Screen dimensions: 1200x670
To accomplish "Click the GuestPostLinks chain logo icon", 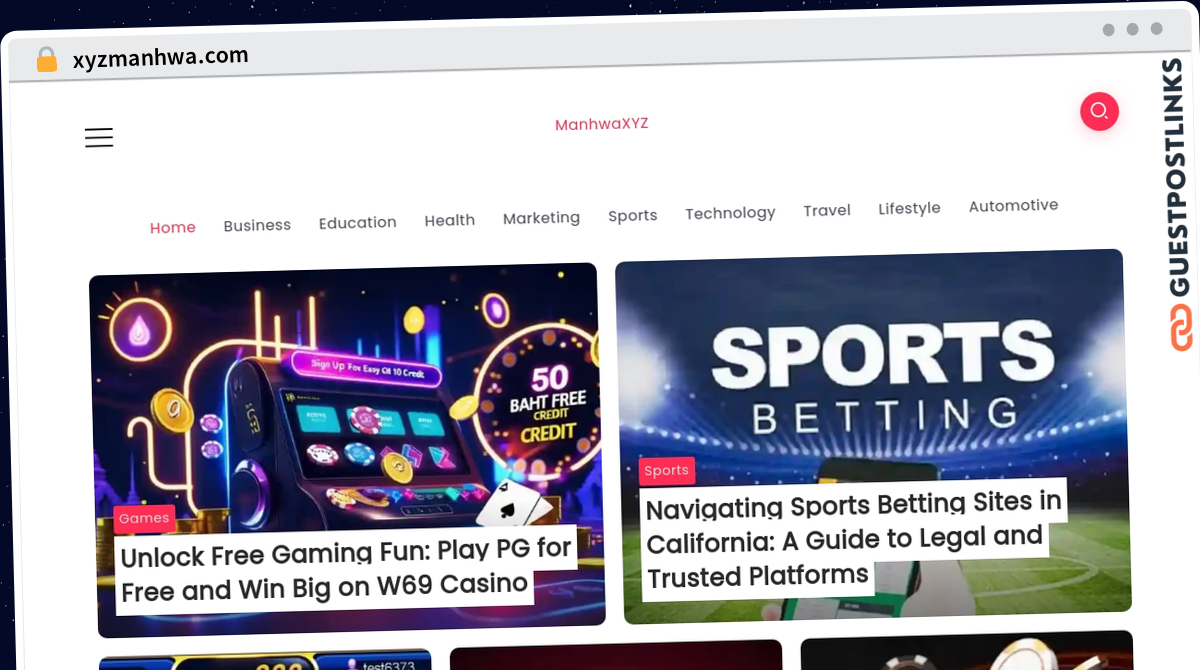I will tap(1182, 327).
